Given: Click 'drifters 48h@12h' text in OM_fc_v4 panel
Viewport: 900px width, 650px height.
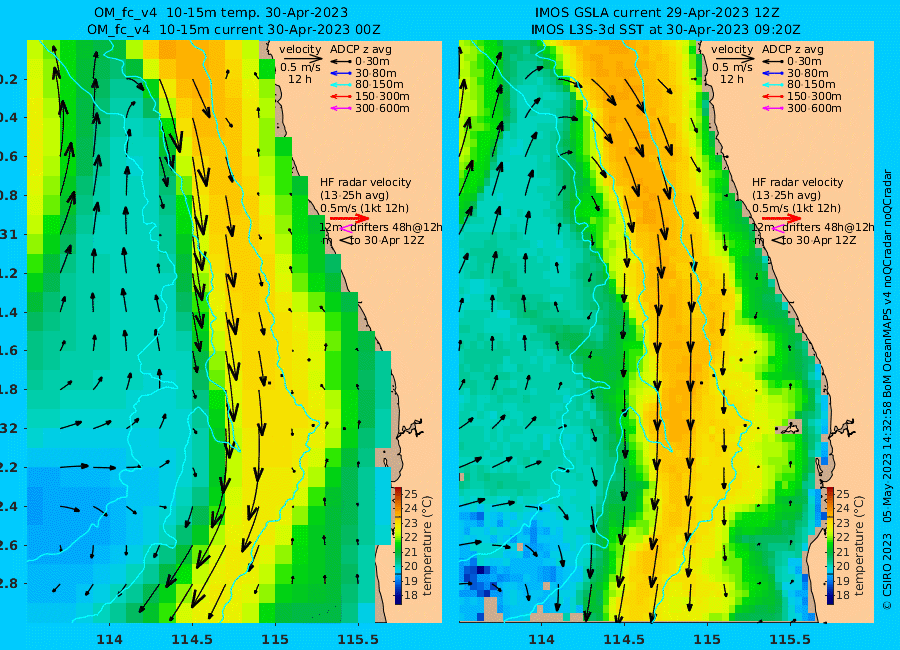Looking at the screenshot, I should coord(398,227).
